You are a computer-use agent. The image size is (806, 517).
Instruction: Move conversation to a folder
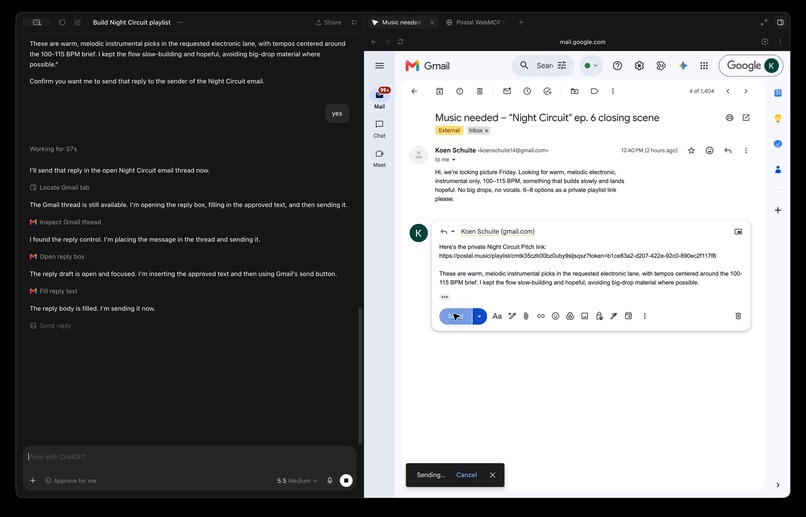[575, 91]
